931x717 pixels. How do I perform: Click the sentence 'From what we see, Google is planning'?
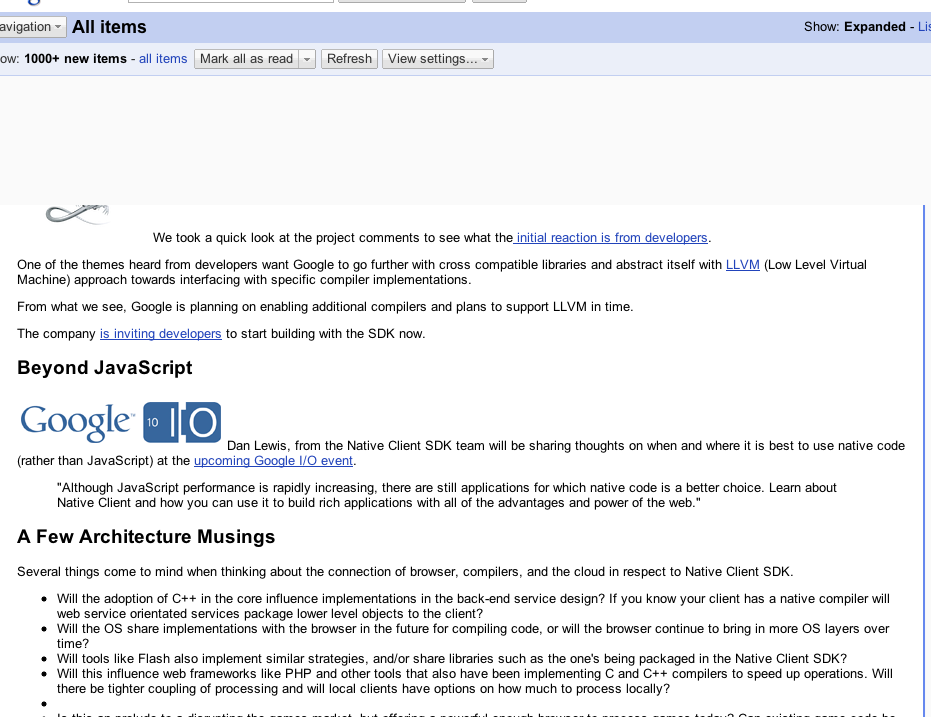click(x=325, y=307)
